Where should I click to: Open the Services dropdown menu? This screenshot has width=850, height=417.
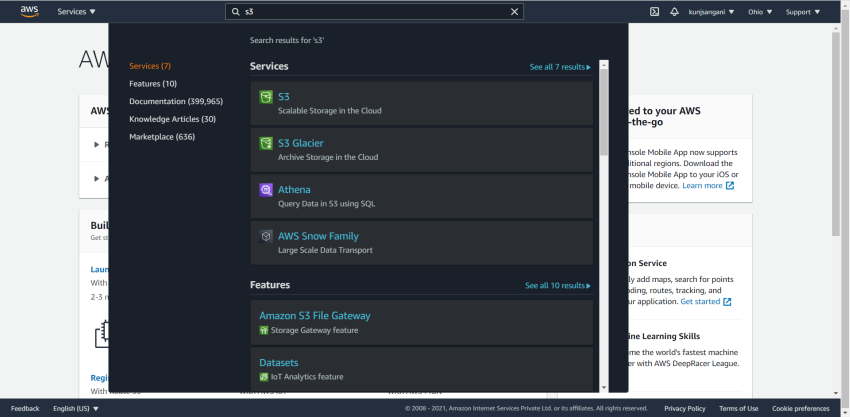[x=76, y=11]
